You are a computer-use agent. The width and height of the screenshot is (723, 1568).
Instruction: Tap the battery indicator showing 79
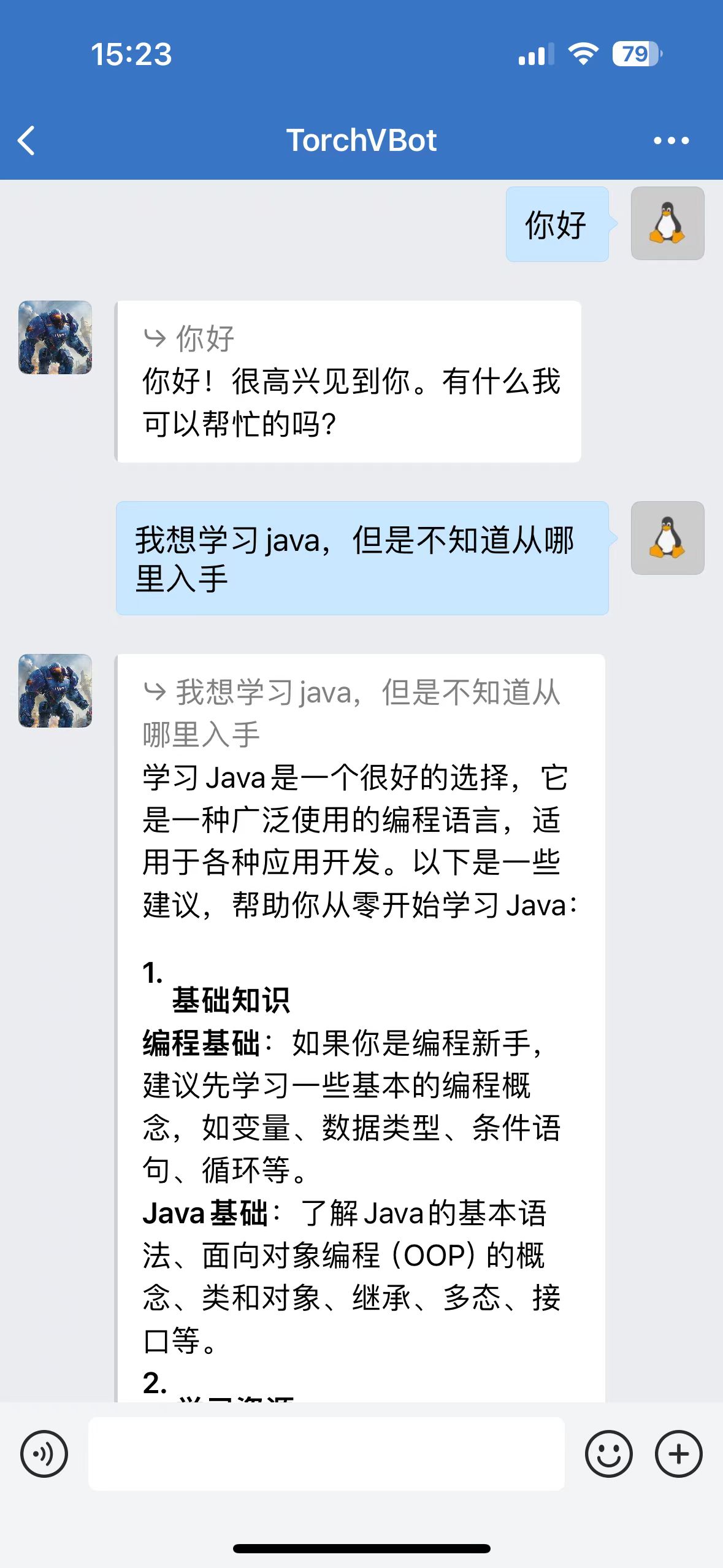(637, 54)
